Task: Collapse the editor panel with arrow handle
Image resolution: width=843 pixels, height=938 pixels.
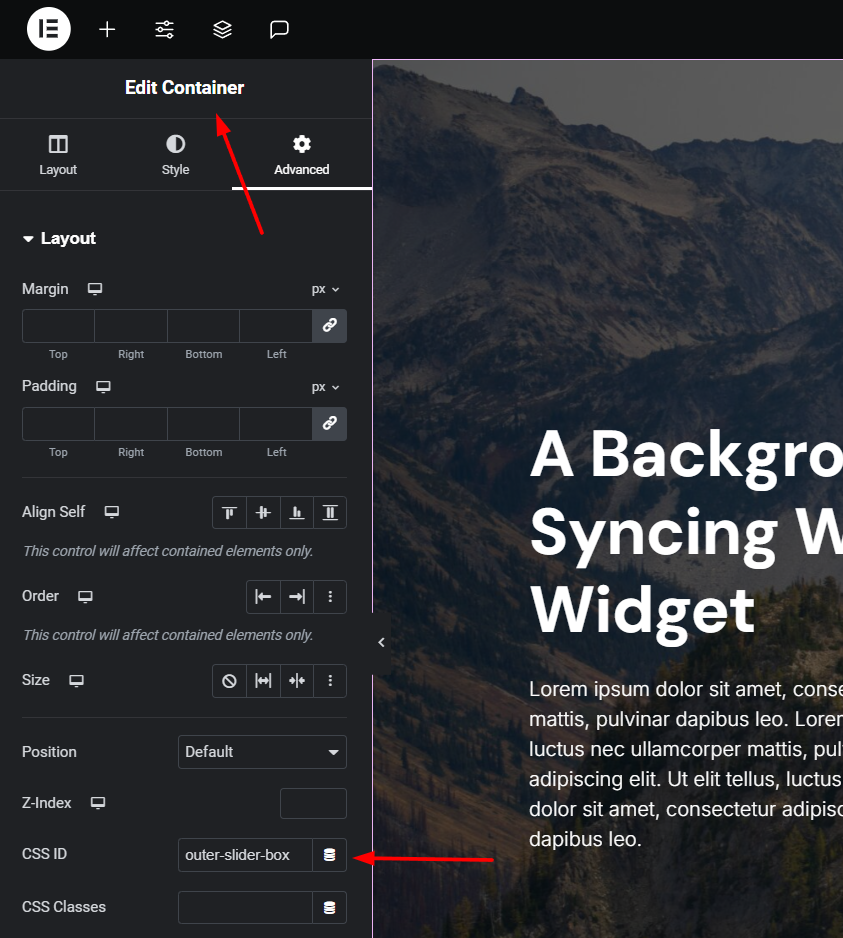Action: click(381, 643)
